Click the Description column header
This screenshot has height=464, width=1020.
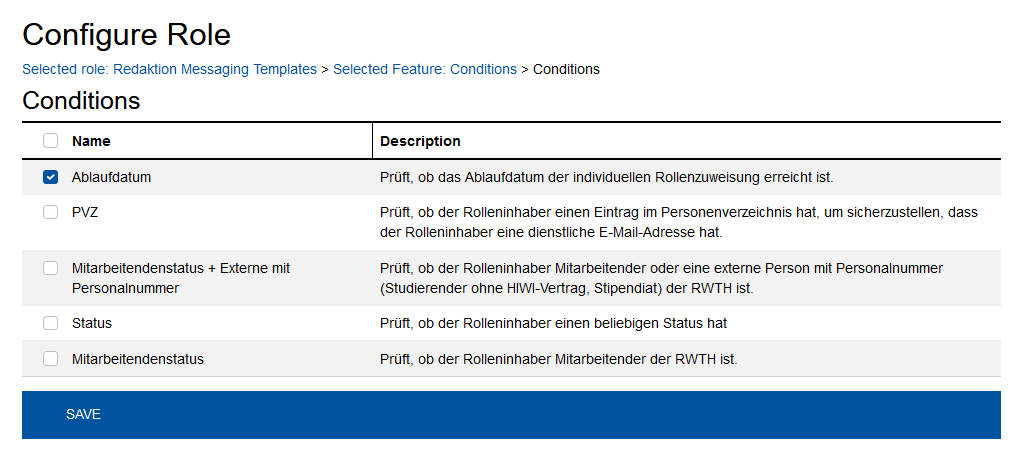coord(420,141)
